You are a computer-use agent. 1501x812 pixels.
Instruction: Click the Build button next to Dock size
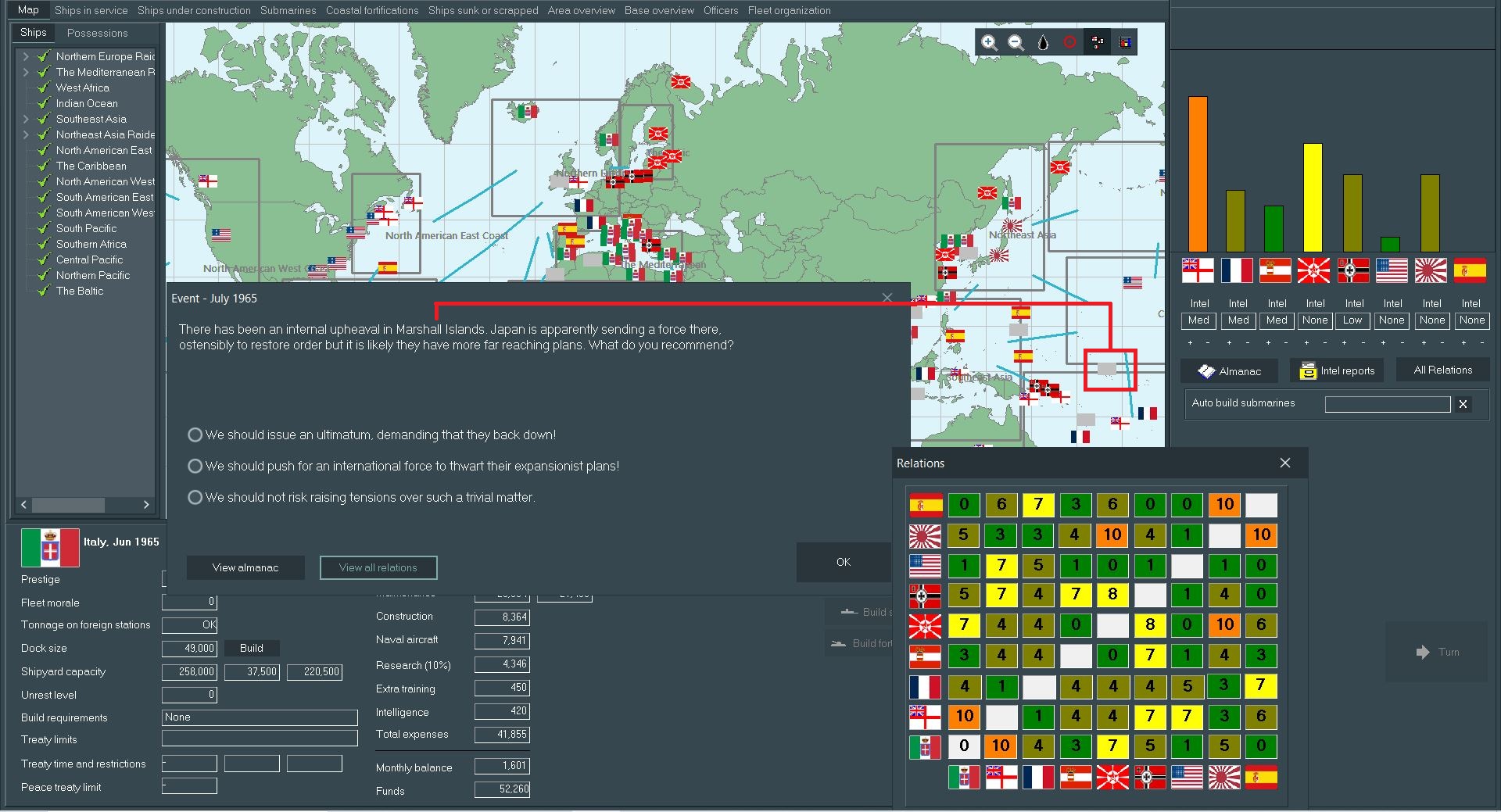point(252,648)
